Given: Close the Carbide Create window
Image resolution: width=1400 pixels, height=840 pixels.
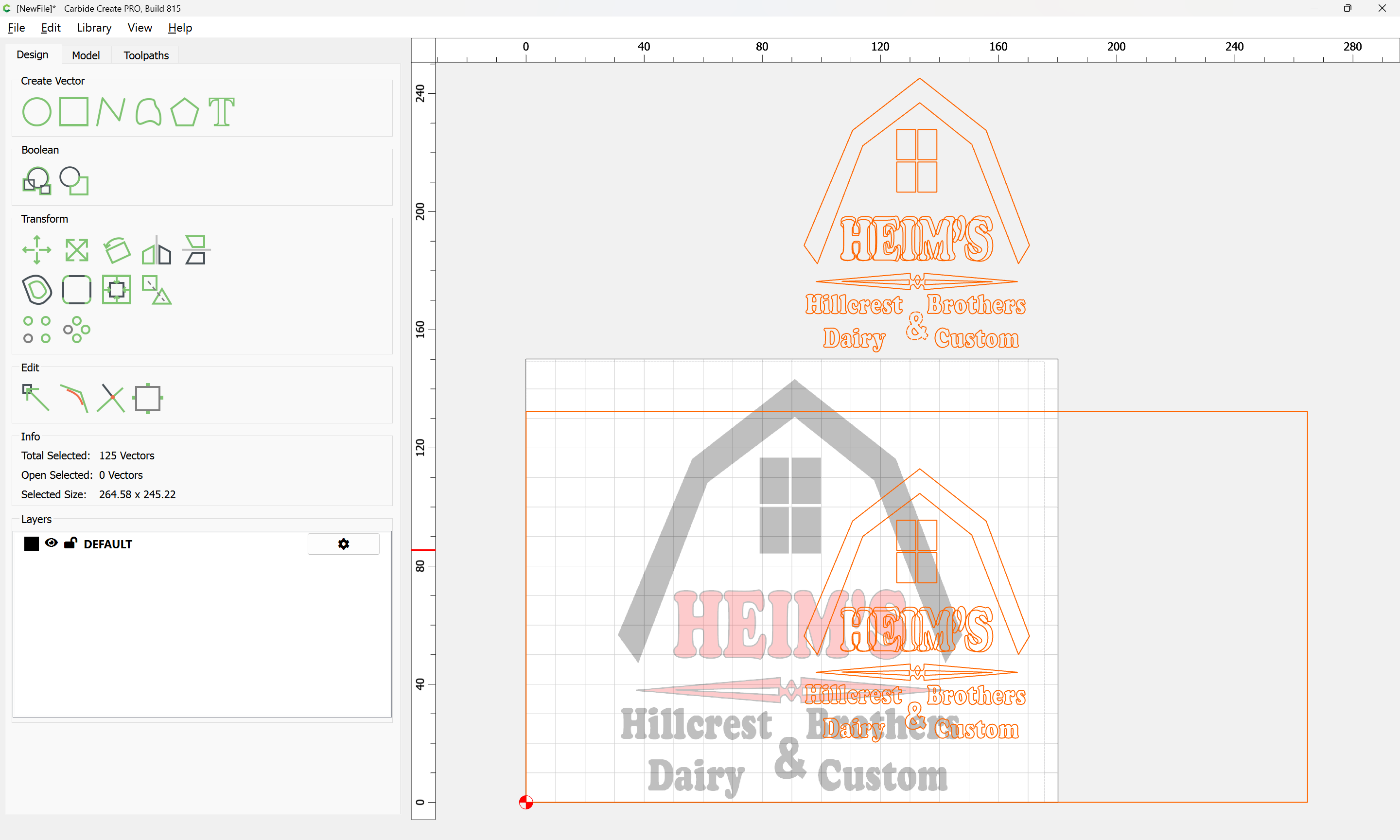Looking at the screenshot, I should [x=1382, y=8].
